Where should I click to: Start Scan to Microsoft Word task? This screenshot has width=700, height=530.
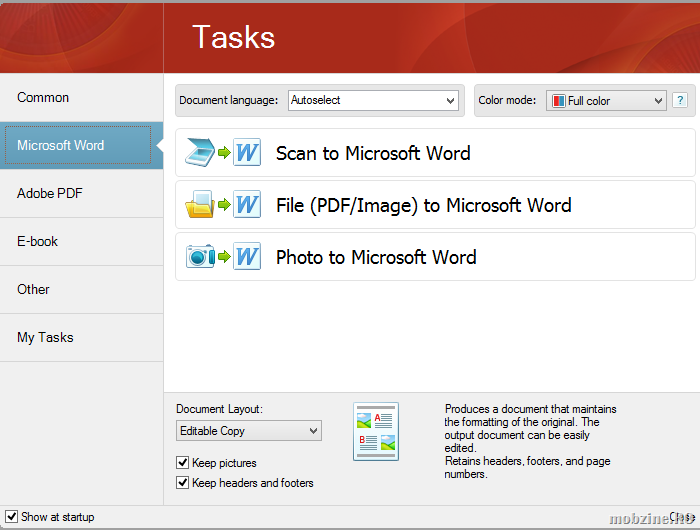point(435,153)
